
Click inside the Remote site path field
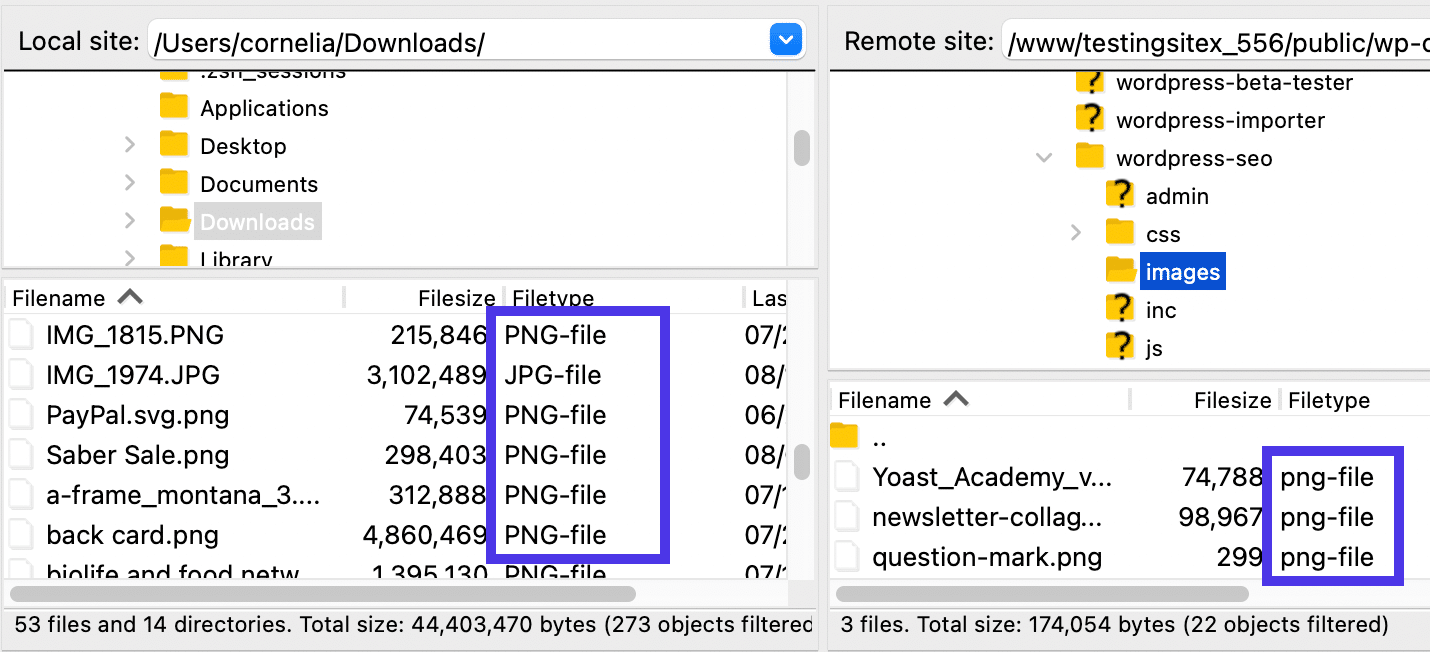[x=1200, y=40]
